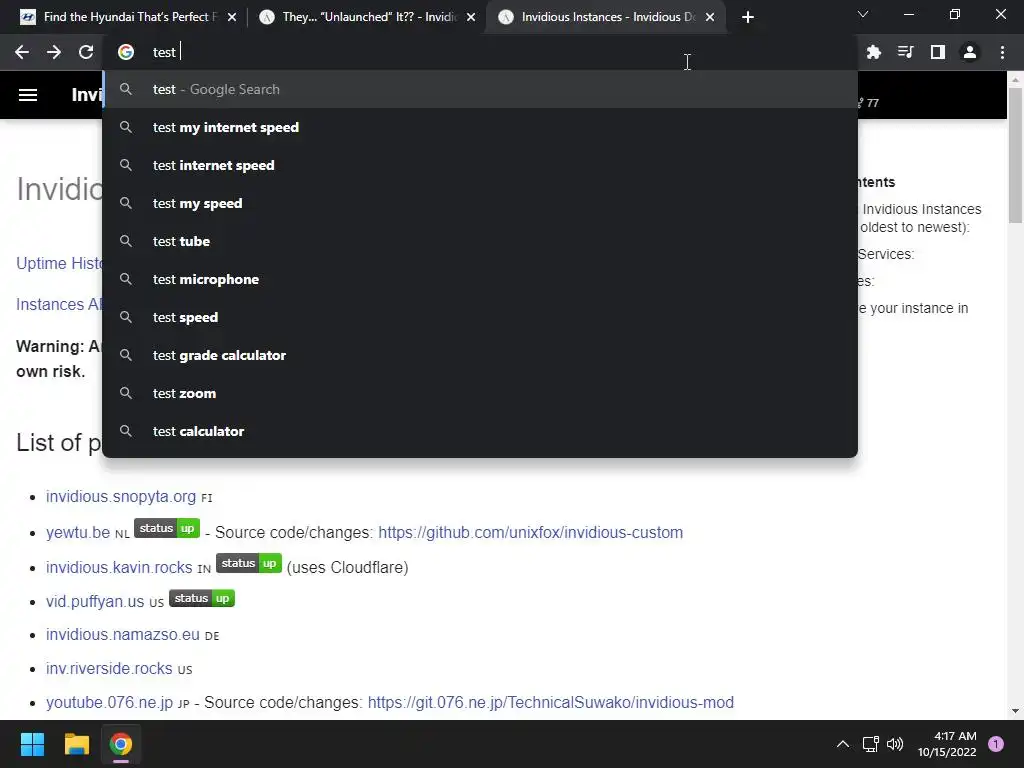Choose the "test my internet speed" suggestion

480,127
